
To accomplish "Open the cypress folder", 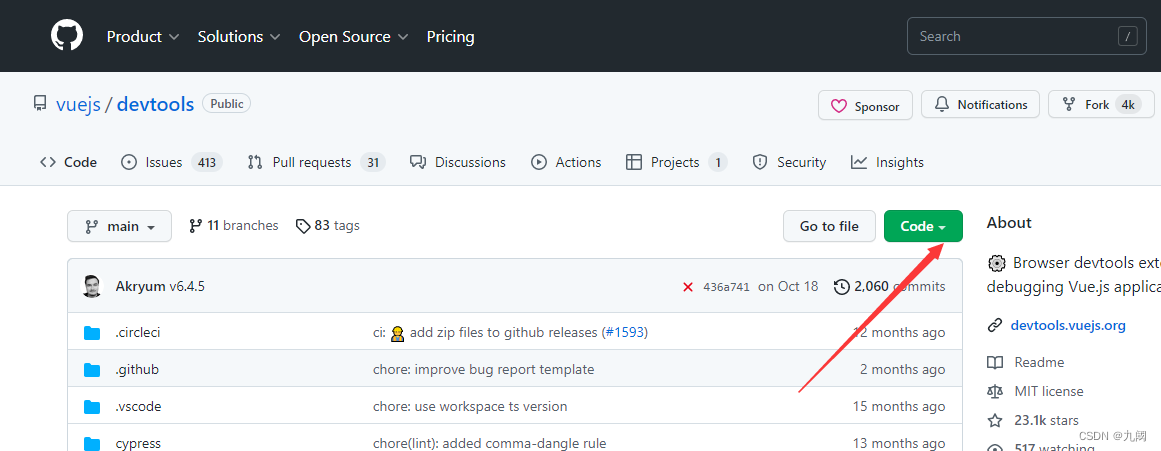I will [138, 444].
